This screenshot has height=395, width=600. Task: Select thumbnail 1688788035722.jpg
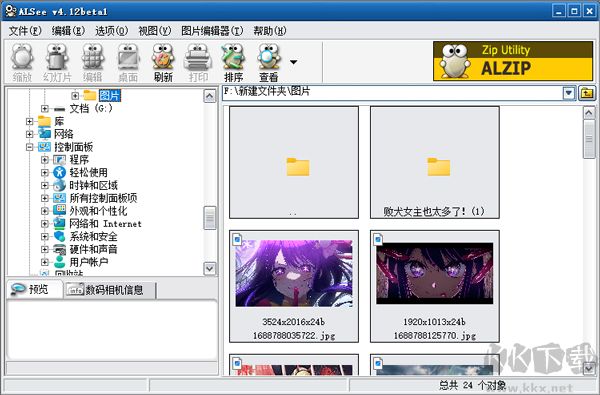pyautogui.click(x=294, y=286)
